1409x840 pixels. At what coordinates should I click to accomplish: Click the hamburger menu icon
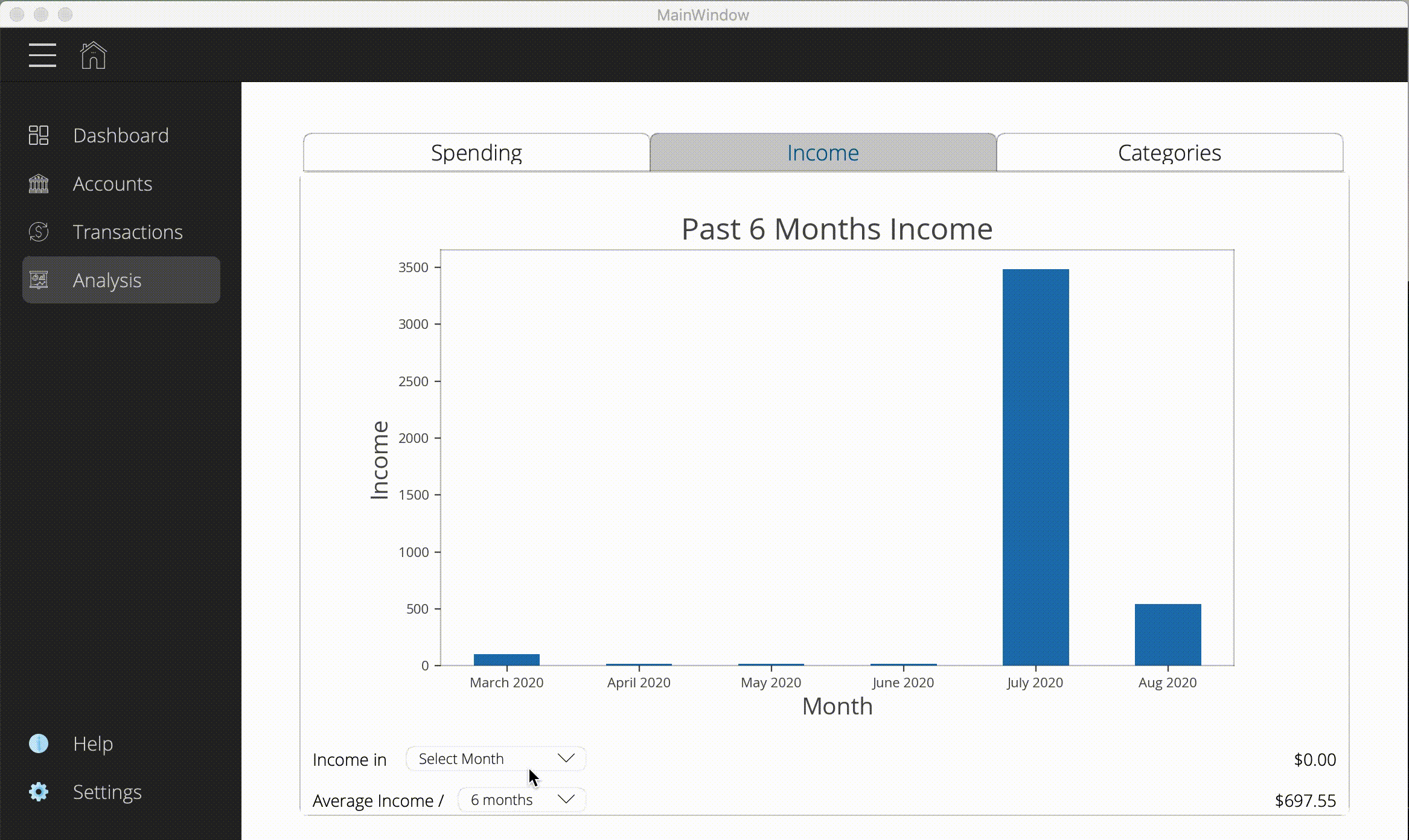tap(43, 56)
